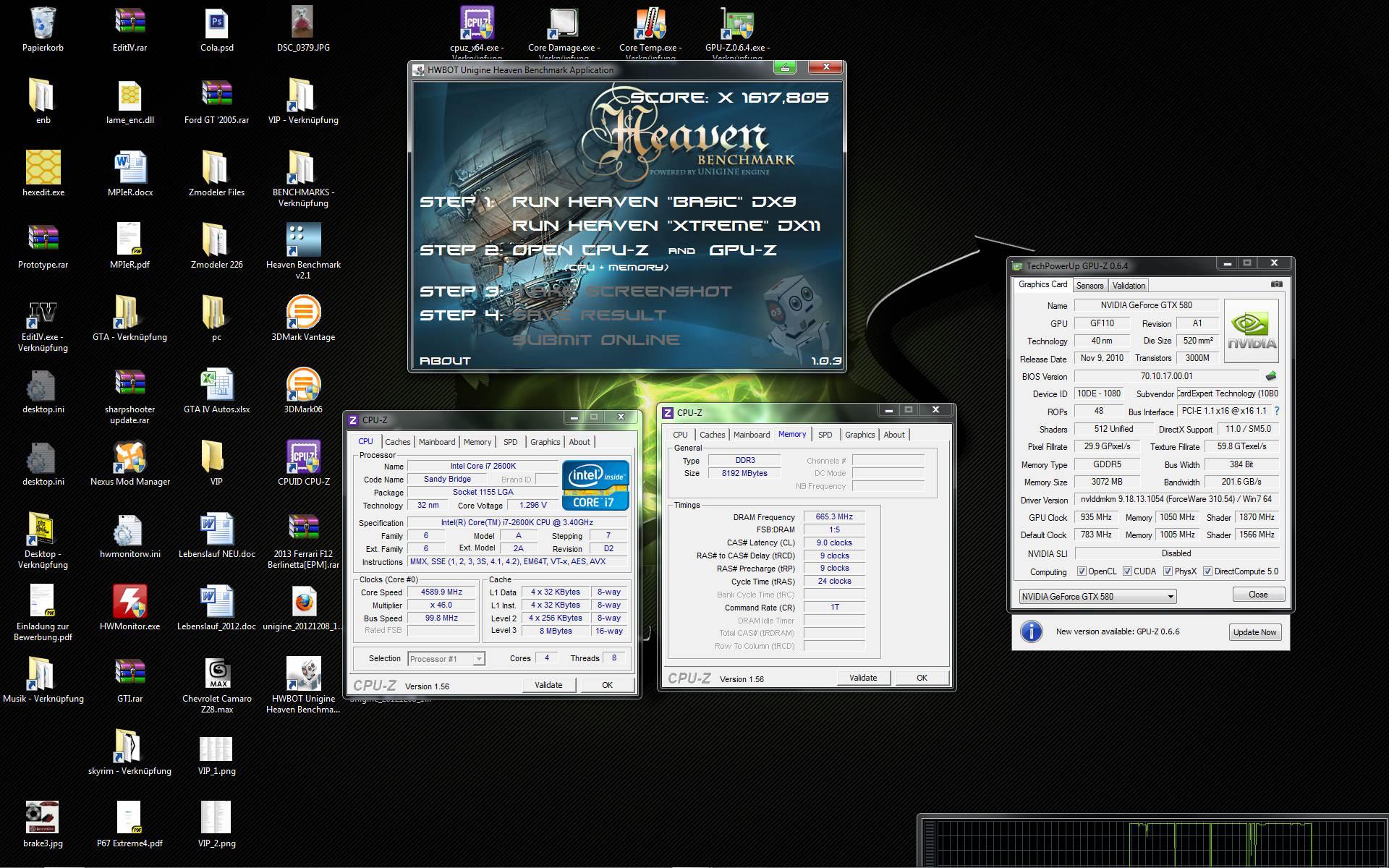Screen dimensions: 1389x868
Task: Select the GPU-Z.0.6.4.exe shortcut icon
Action: (737, 23)
